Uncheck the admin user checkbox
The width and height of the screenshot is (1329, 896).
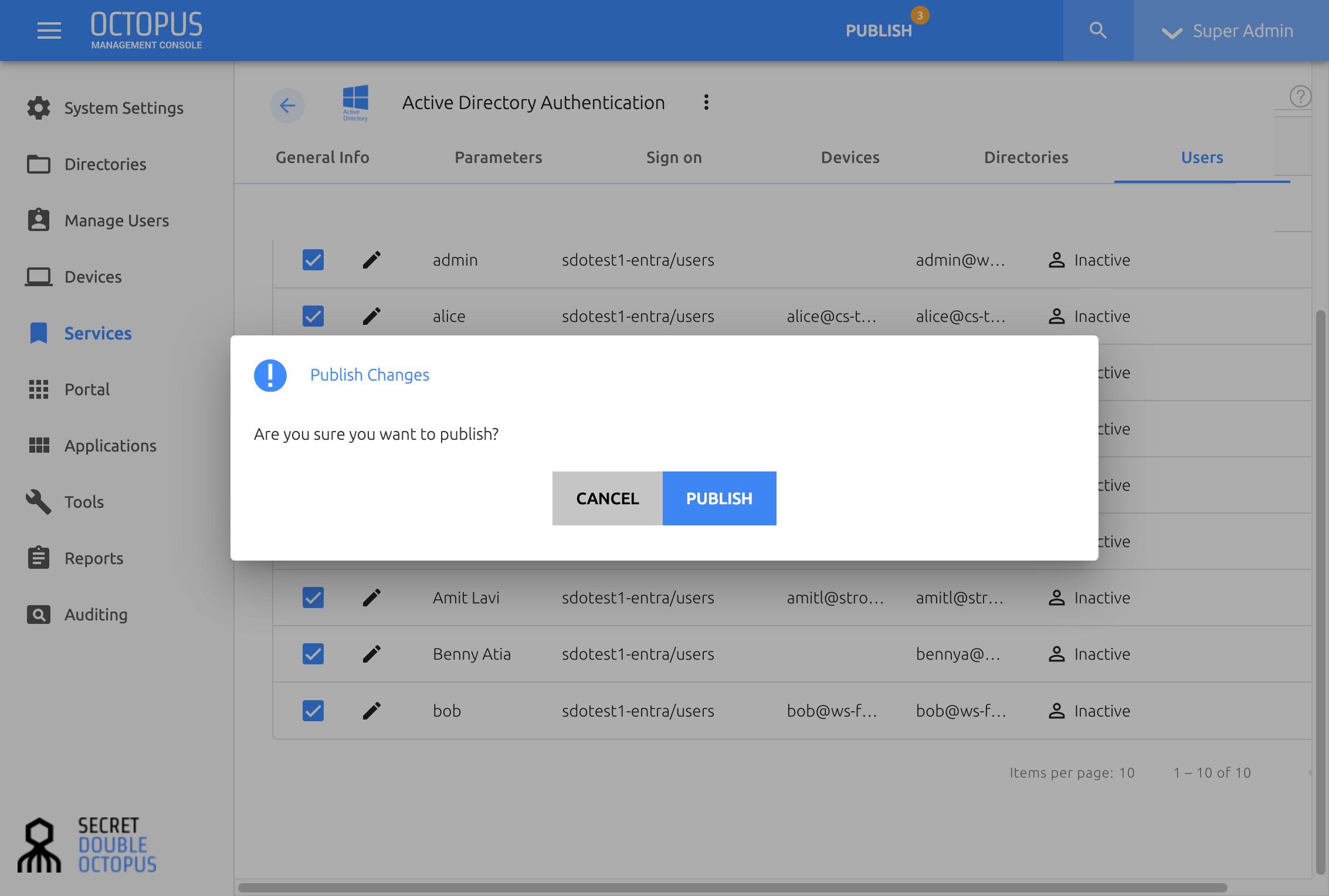(x=313, y=260)
